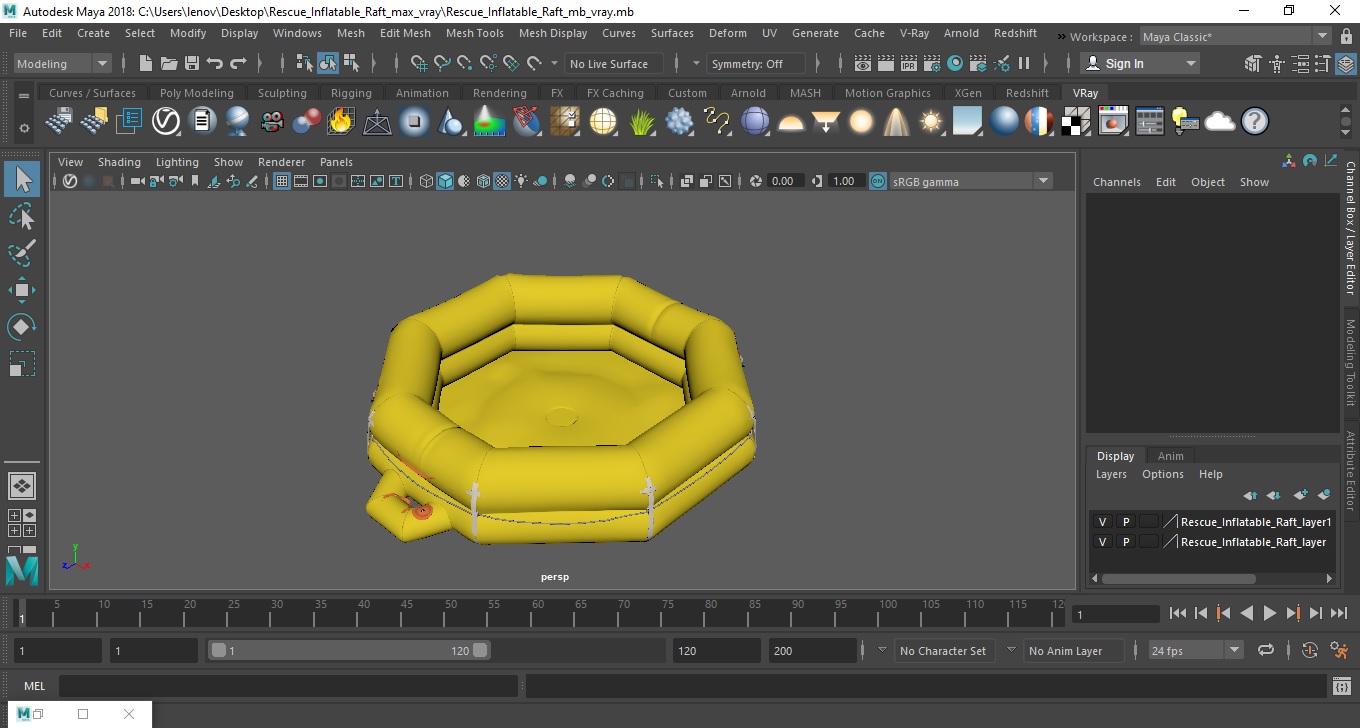Click the question mark help shelf icon
This screenshot has height=728, width=1360.
click(x=1255, y=122)
